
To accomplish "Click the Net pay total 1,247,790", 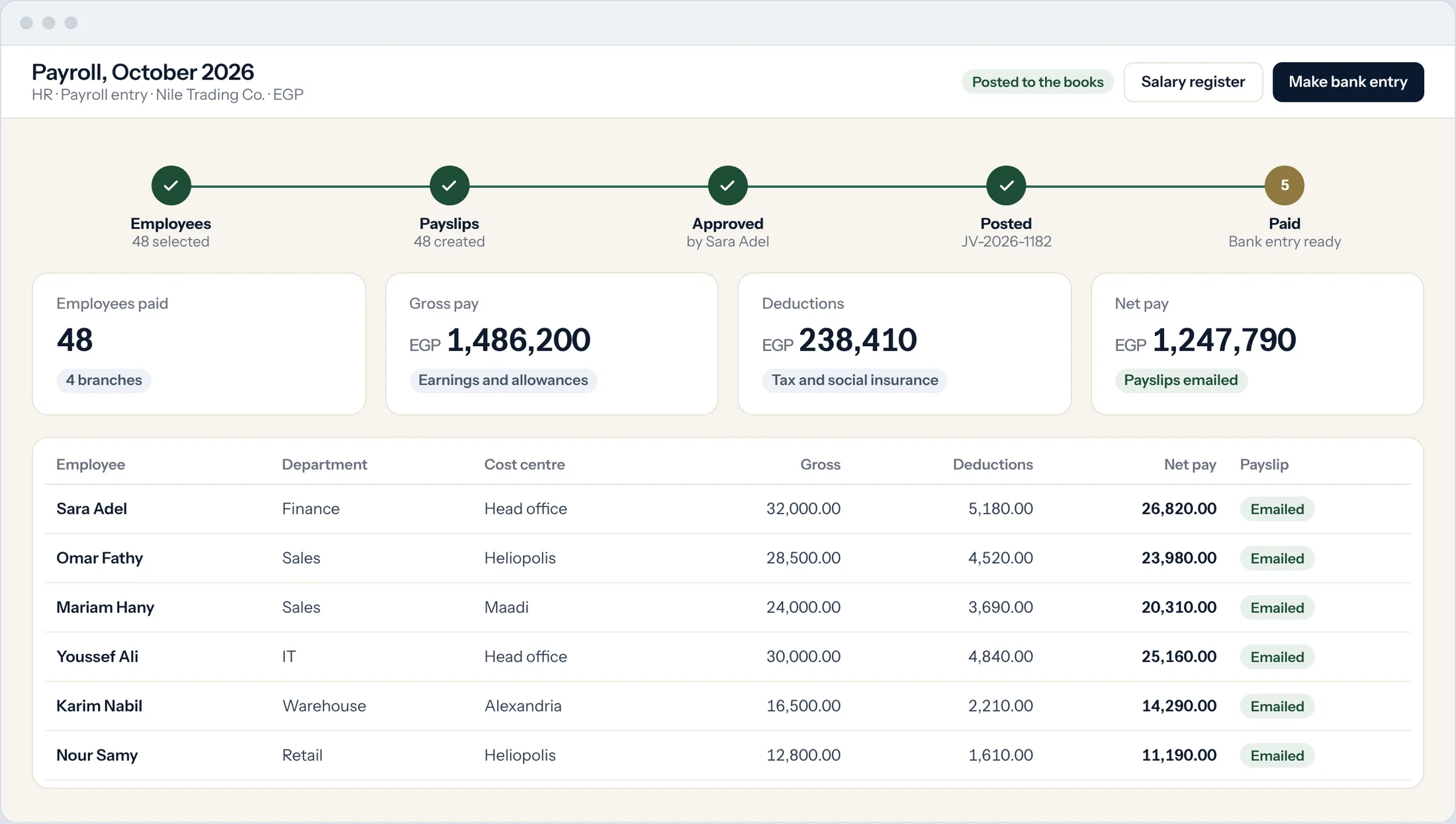I will [x=1224, y=340].
